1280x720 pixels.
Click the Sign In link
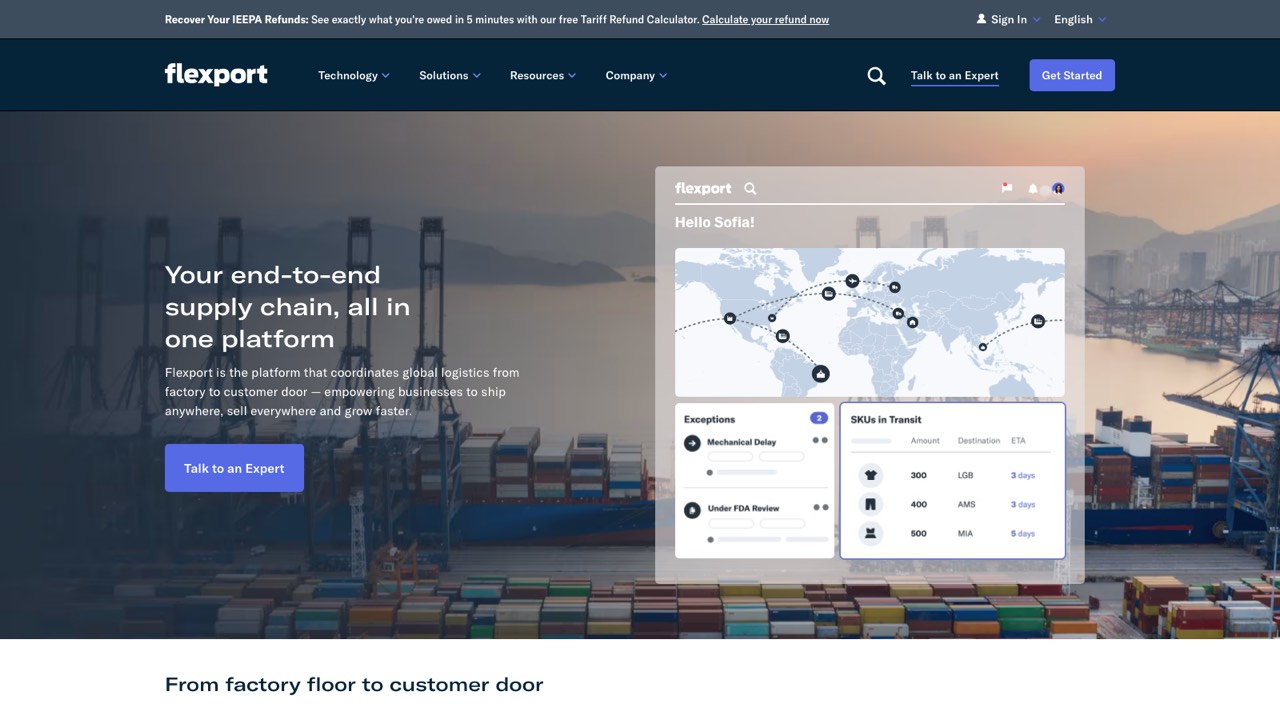tap(1009, 19)
